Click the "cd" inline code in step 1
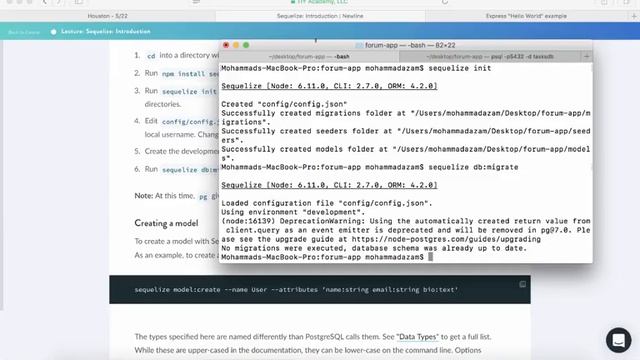640x360 pixels. (x=151, y=56)
